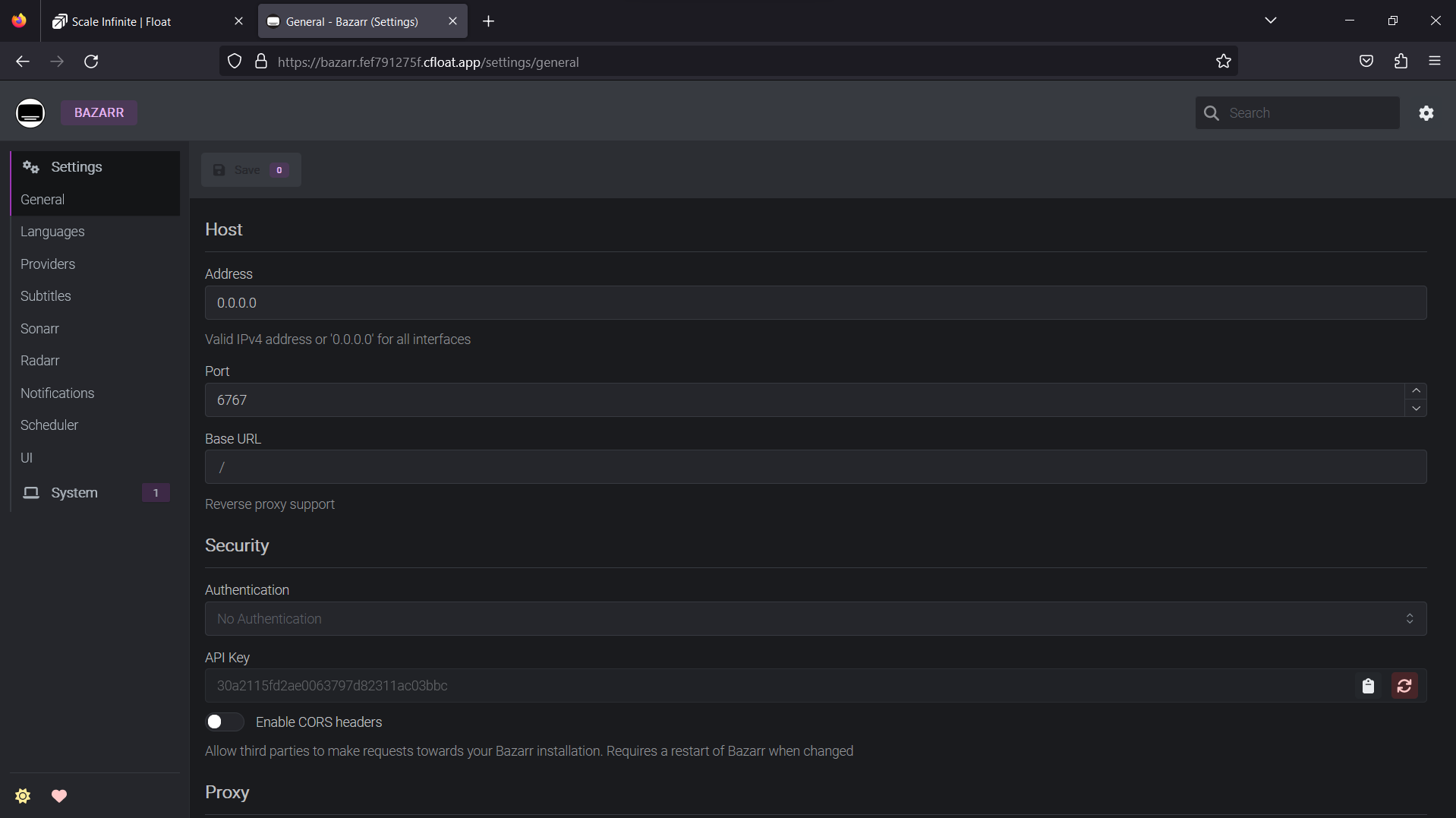
Task: Click the browser URL address bar
Action: click(729, 62)
